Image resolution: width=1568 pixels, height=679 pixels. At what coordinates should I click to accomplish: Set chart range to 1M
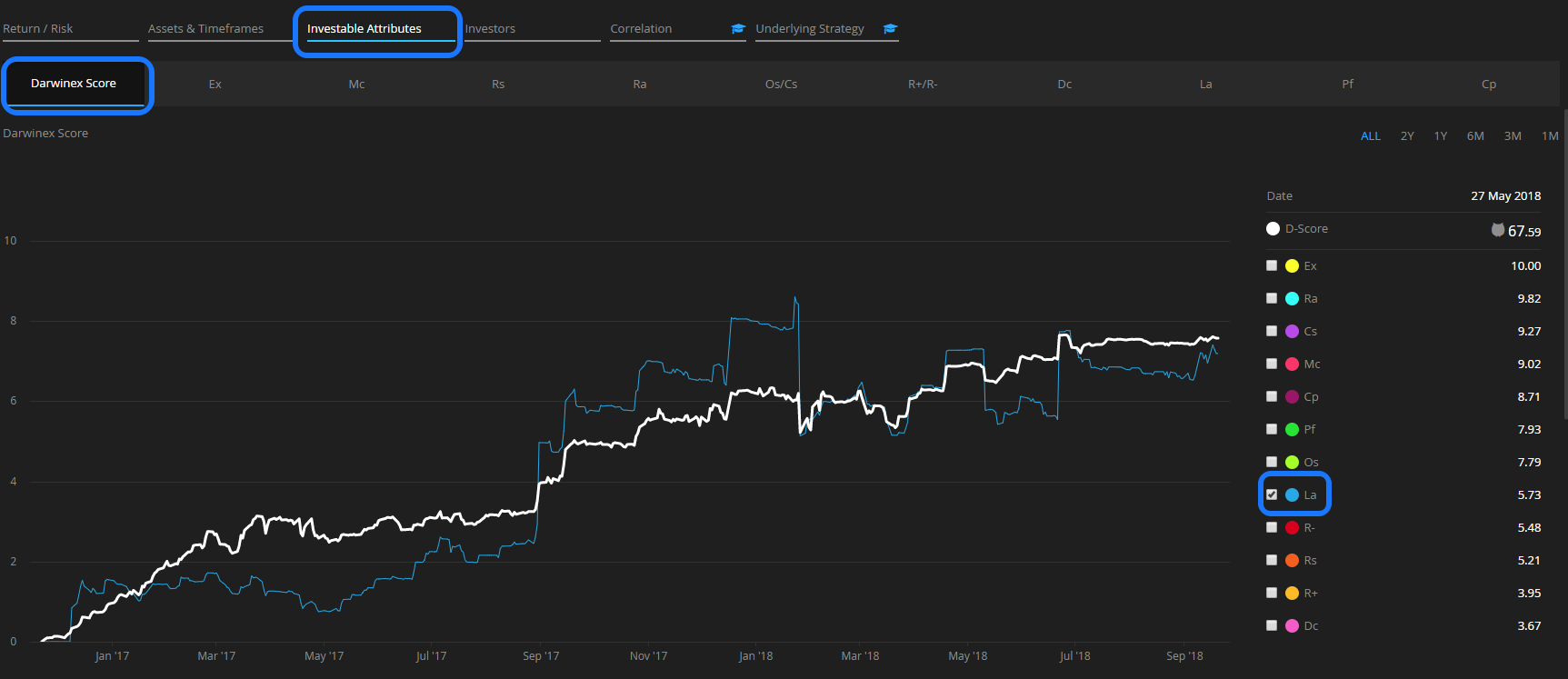[1550, 136]
